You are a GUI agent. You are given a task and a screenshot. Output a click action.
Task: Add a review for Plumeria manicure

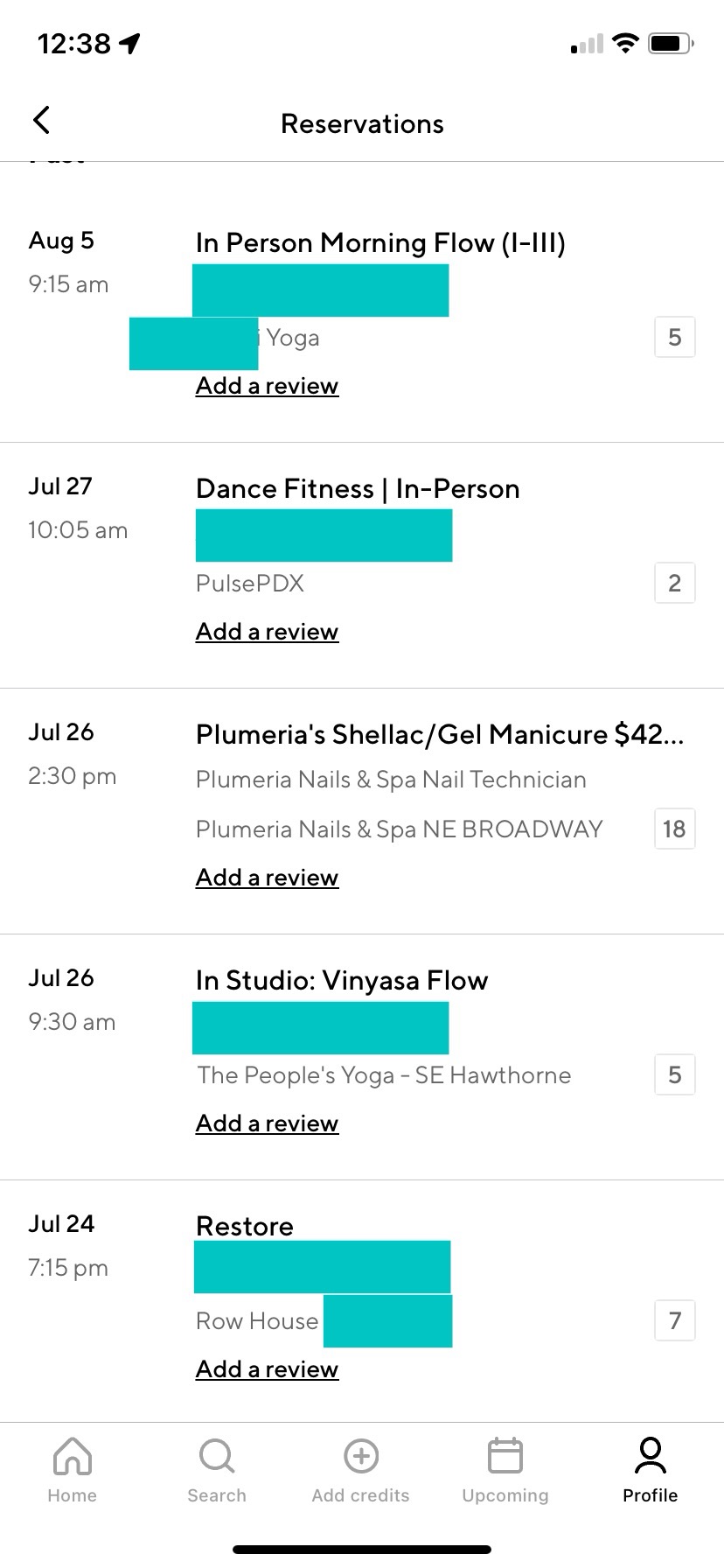click(267, 878)
